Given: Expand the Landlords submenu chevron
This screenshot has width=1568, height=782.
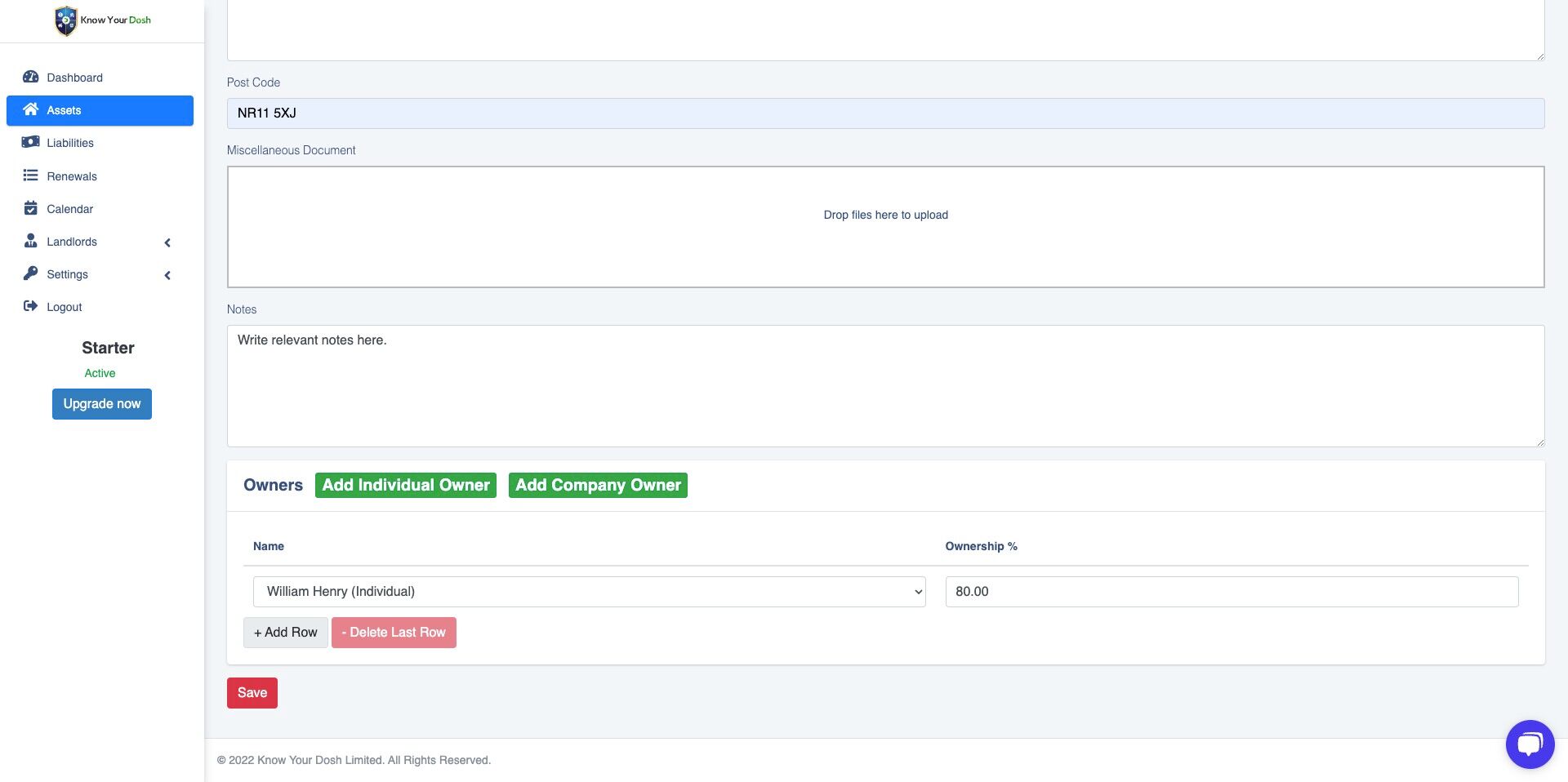Looking at the screenshot, I should (x=167, y=242).
